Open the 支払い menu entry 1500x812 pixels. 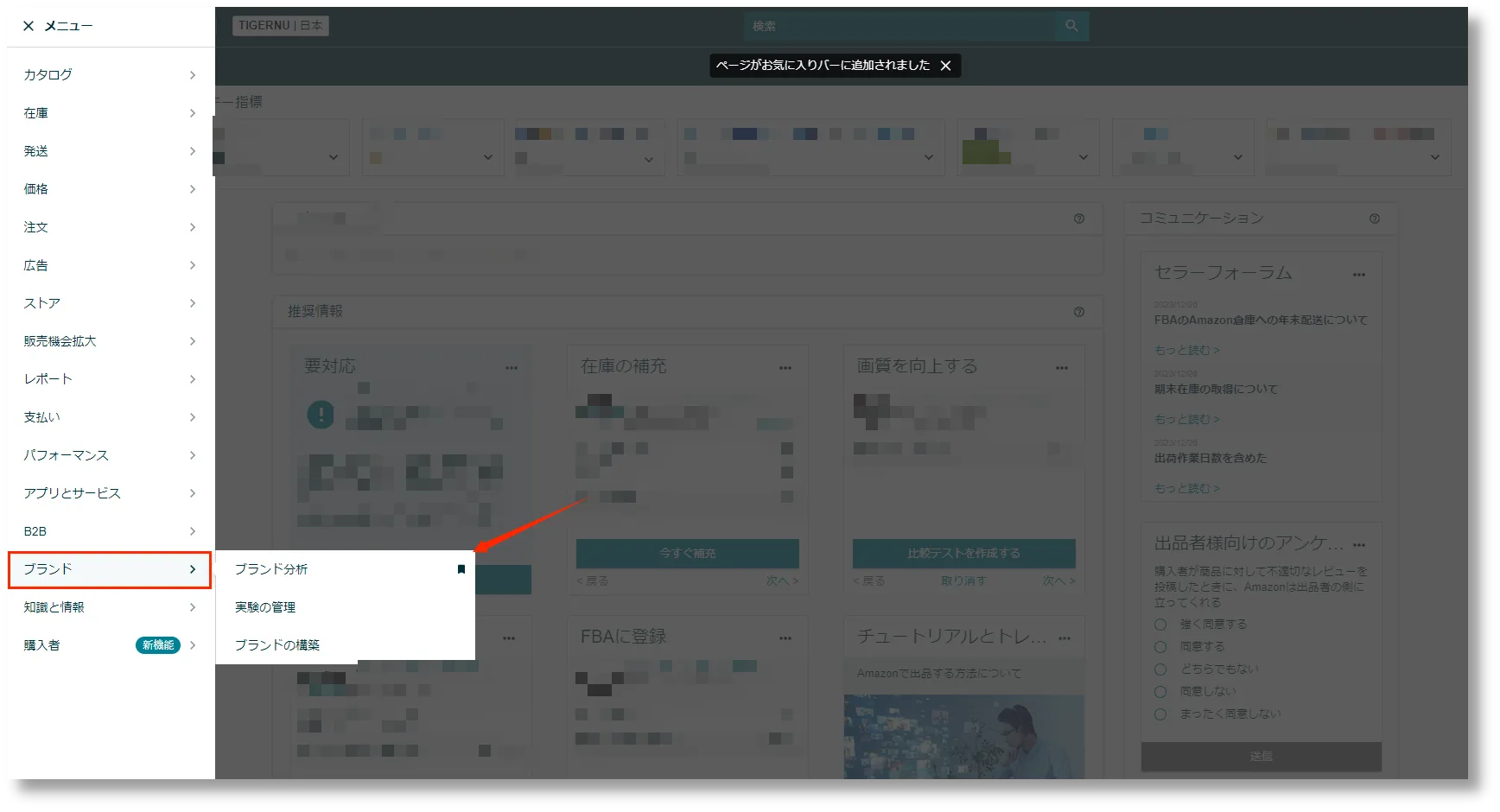click(x=110, y=417)
